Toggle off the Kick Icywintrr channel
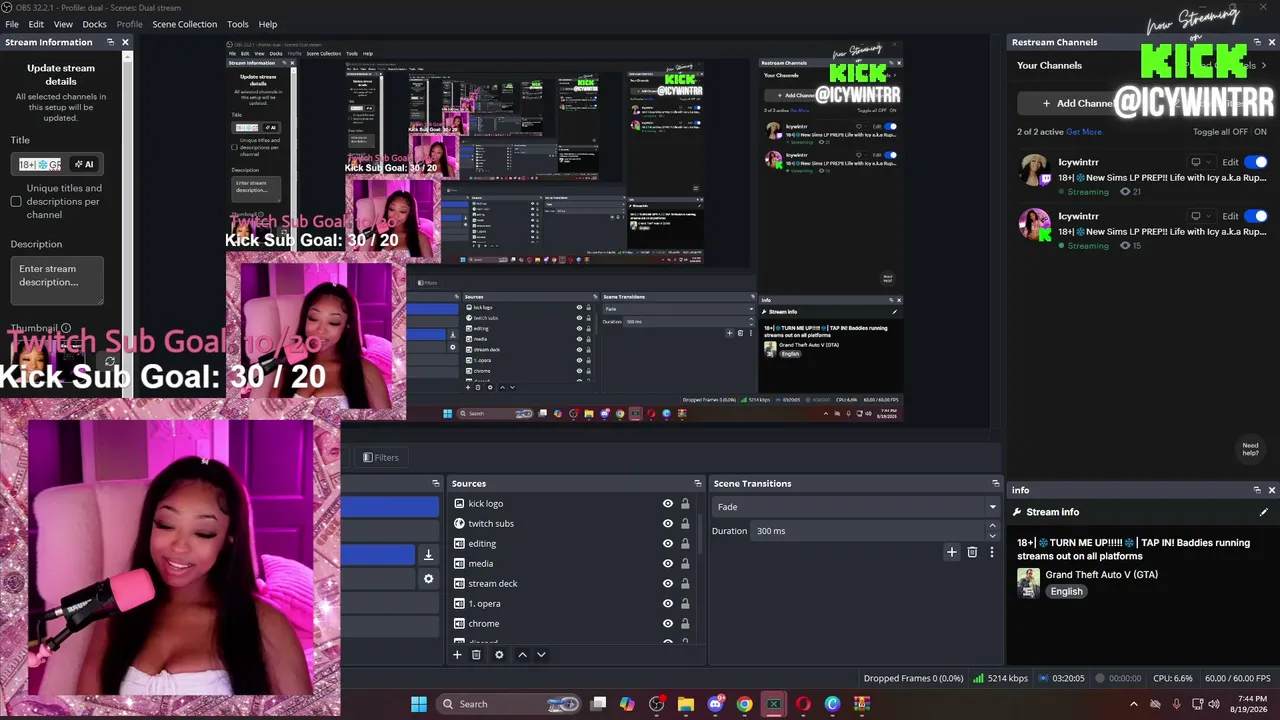This screenshot has height=720, width=1280. (x=1256, y=216)
